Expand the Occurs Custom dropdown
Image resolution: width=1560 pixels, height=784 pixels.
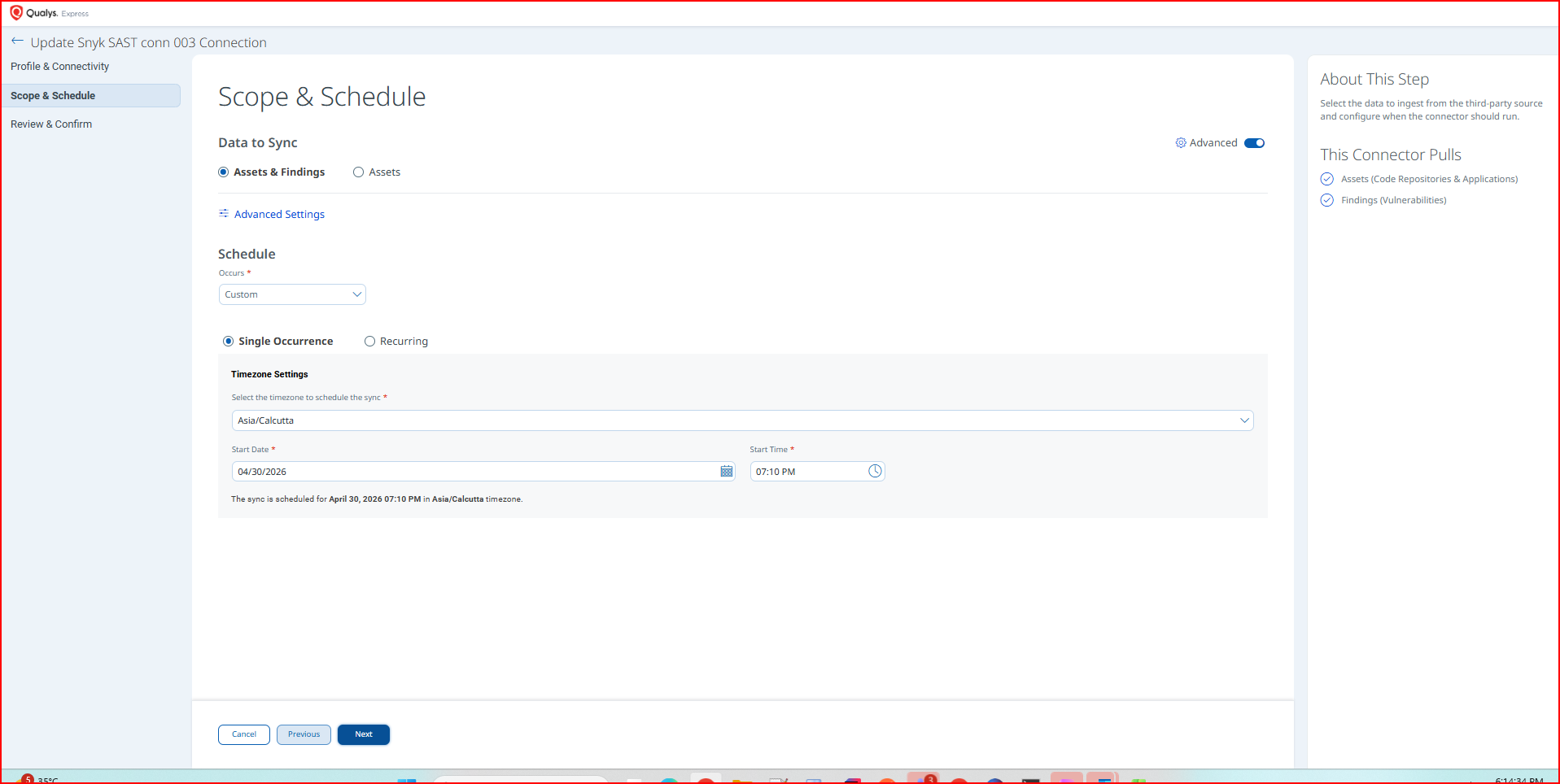[x=292, y=294]
